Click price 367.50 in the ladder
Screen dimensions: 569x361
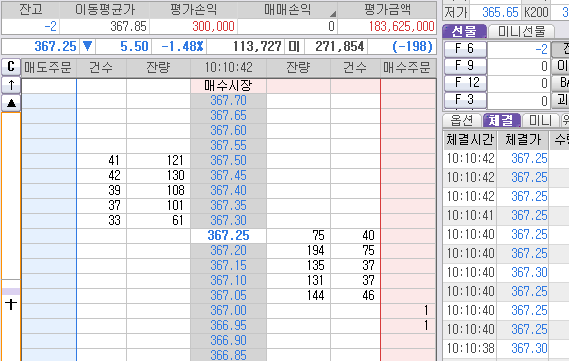click(x=228, y=160)
